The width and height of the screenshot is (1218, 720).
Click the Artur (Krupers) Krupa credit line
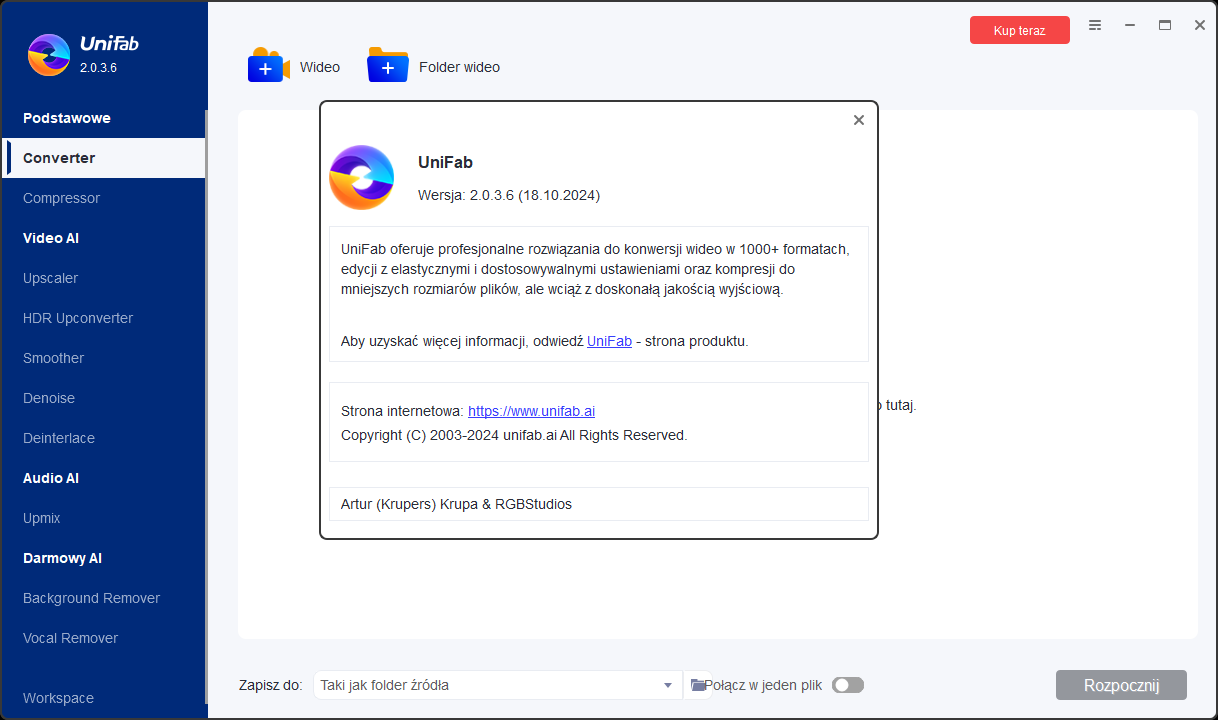tap(456, 504)
